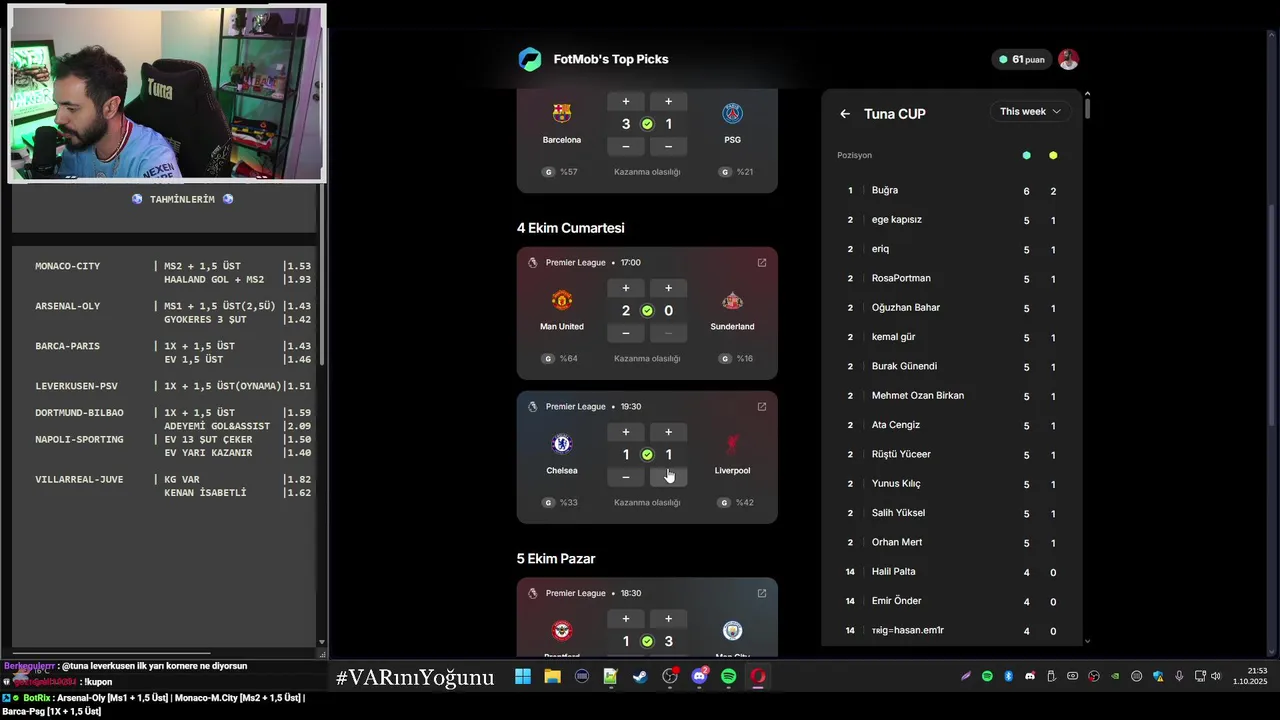The image size is (1280, 720).
Task: Click the 4 Ekim Cumartesi heading
Action: tap(570, 228)
